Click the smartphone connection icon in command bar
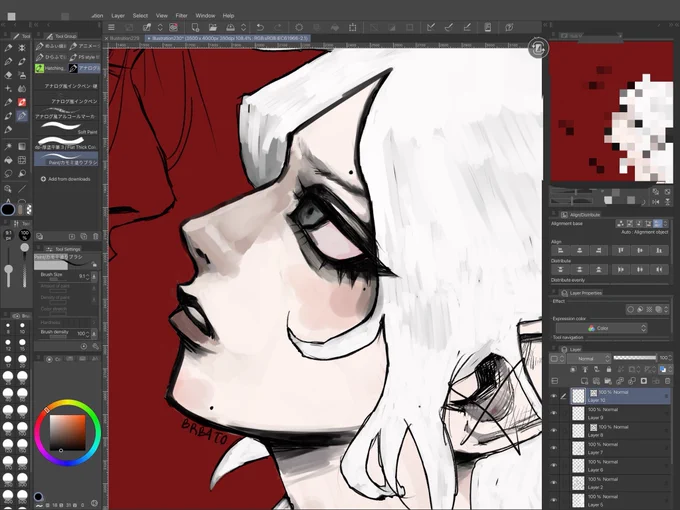Image resolution: width=680 pixels, height=510 pixels. click(487, 27)
